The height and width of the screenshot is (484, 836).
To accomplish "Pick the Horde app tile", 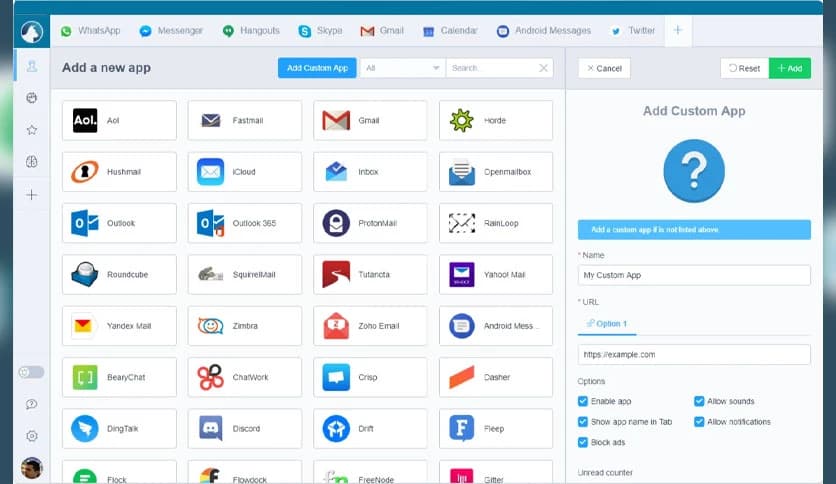I will coord(496,120).
